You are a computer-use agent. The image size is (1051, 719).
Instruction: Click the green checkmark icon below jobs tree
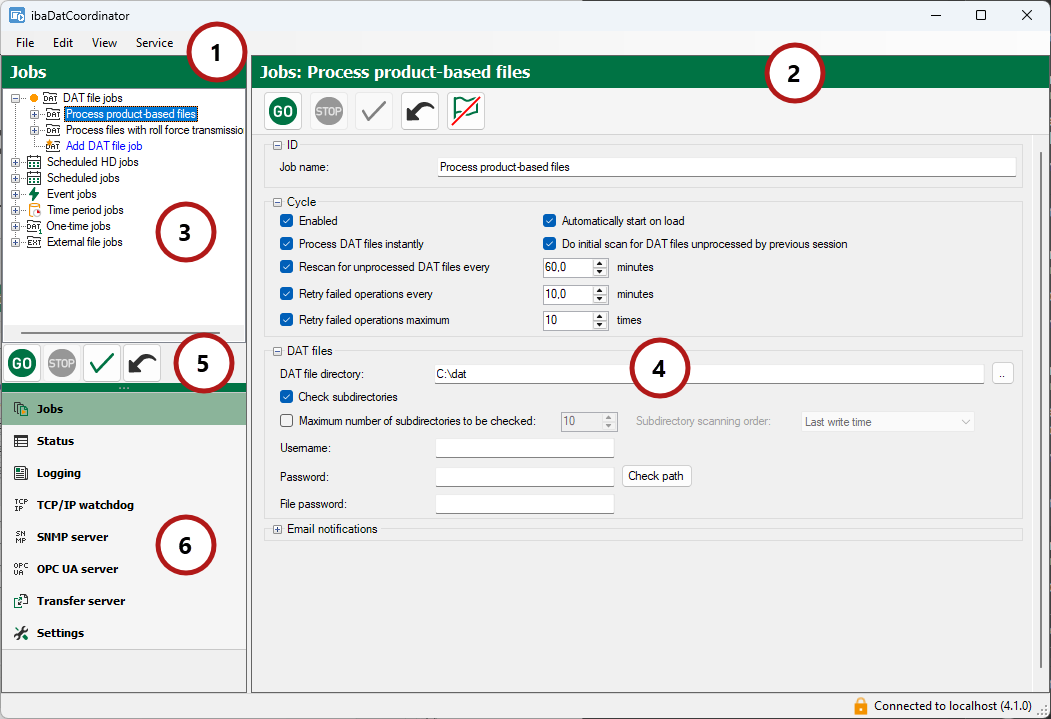102,363
